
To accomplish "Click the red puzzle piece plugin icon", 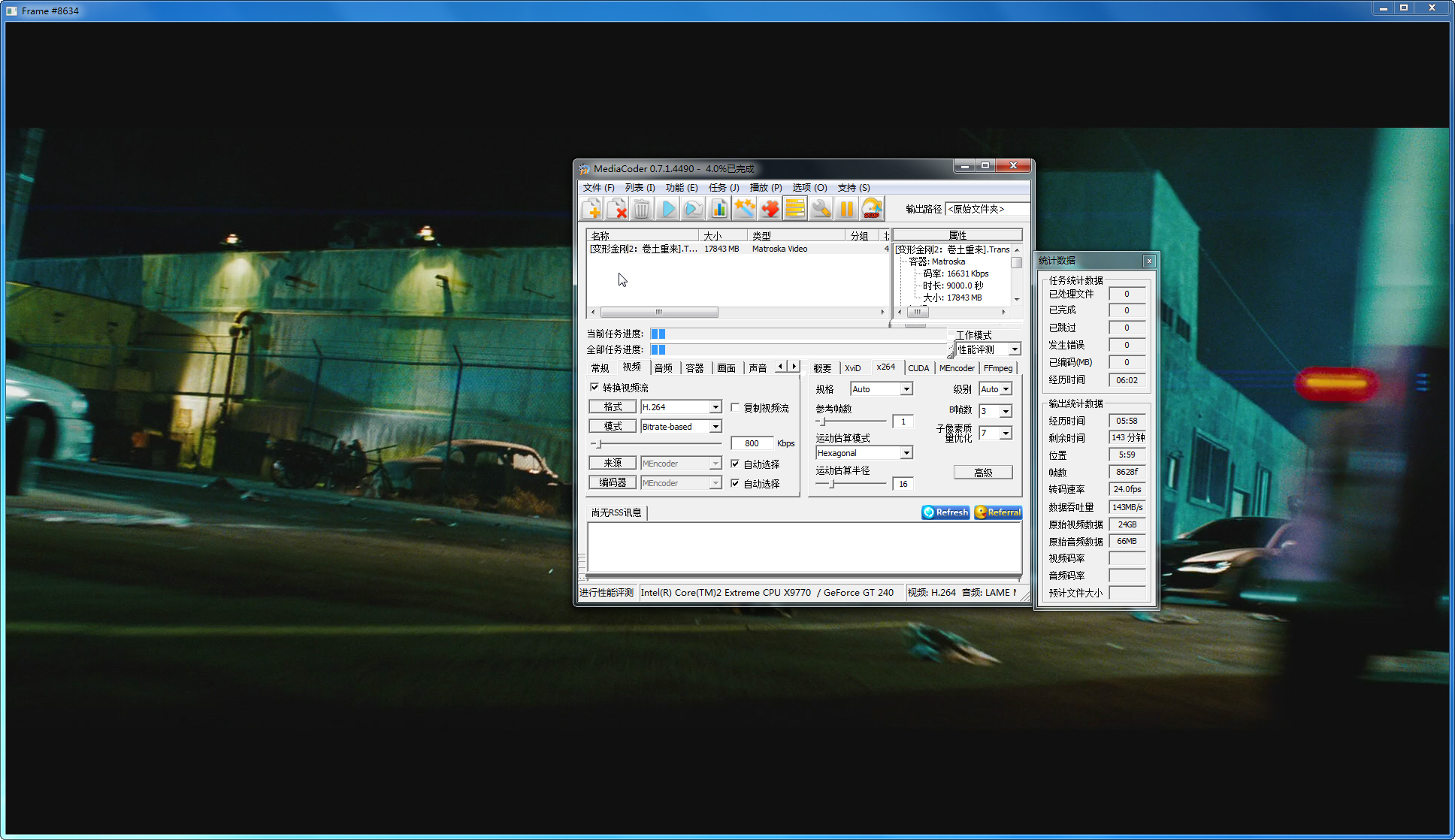I will 770,209.
